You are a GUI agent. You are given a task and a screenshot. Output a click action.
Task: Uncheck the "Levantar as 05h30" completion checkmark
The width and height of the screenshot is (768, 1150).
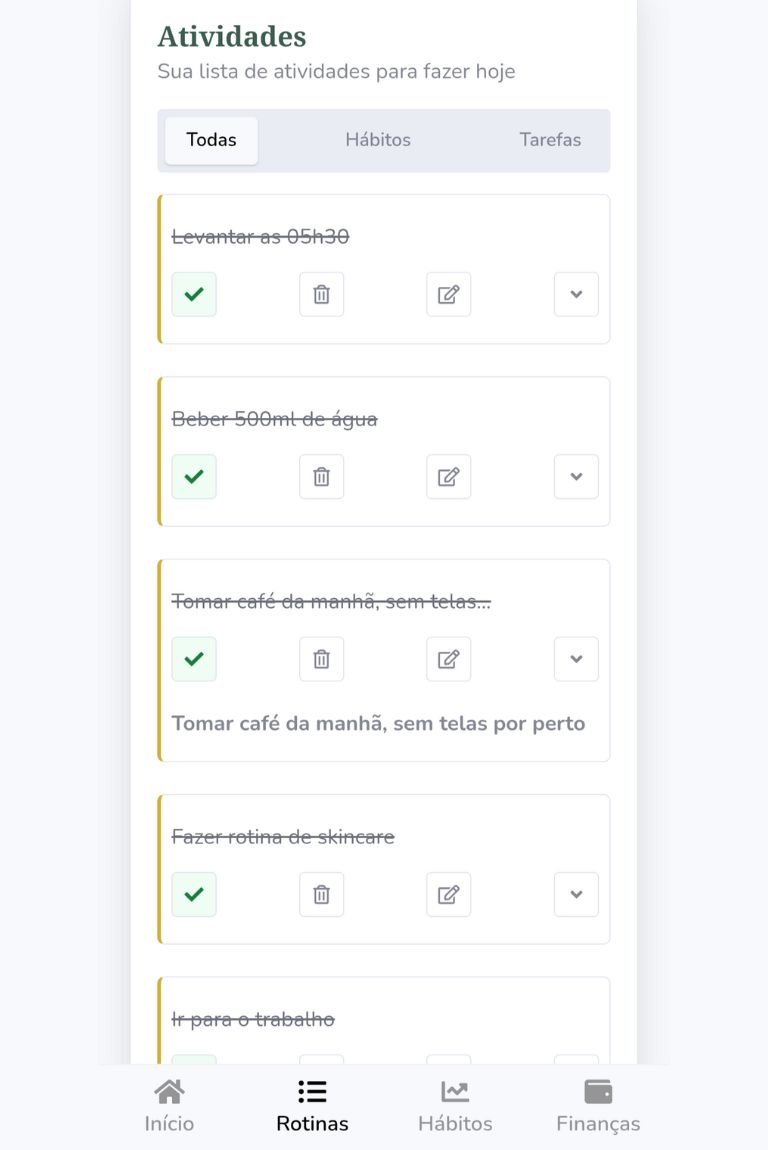(194, 294)
